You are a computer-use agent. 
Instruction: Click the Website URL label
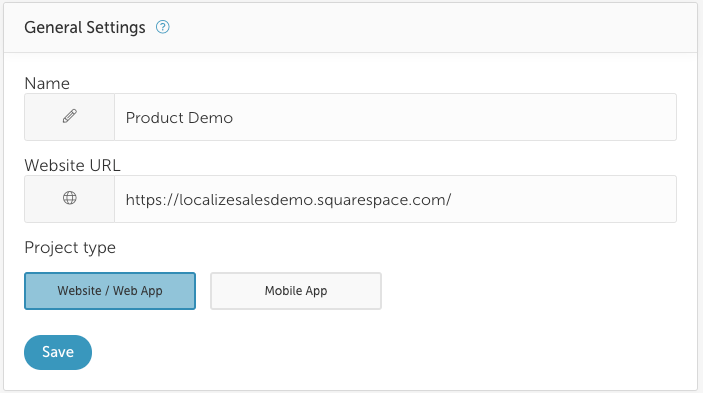(72, 165)
